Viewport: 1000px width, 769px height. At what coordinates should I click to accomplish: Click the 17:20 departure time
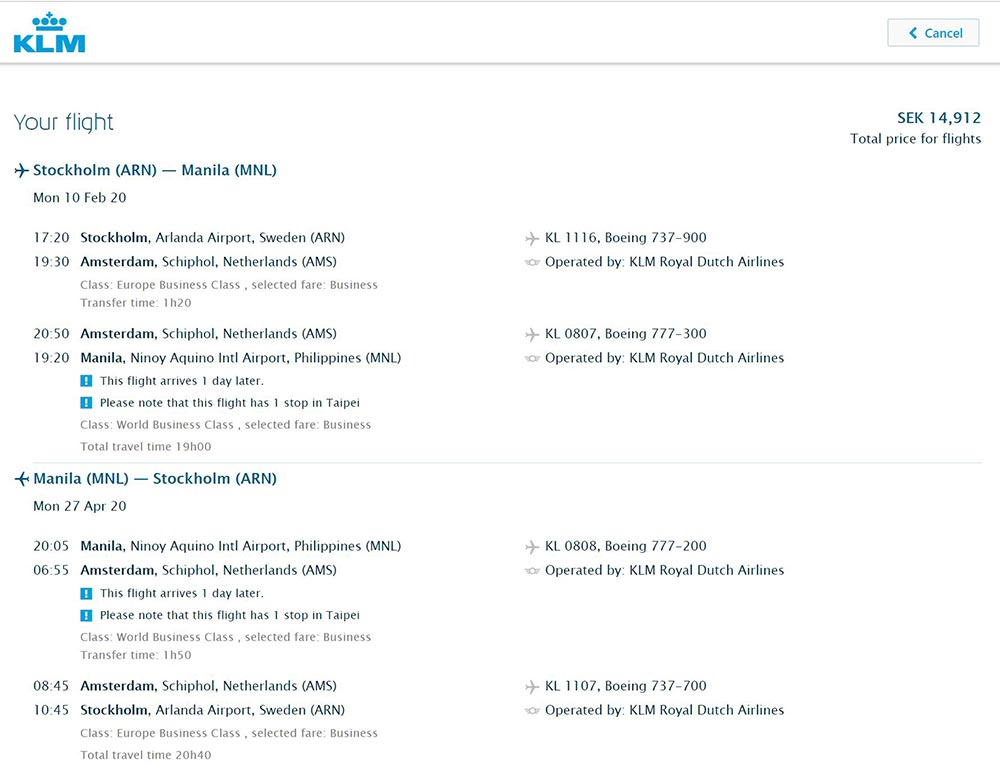[x=51, y=238]
